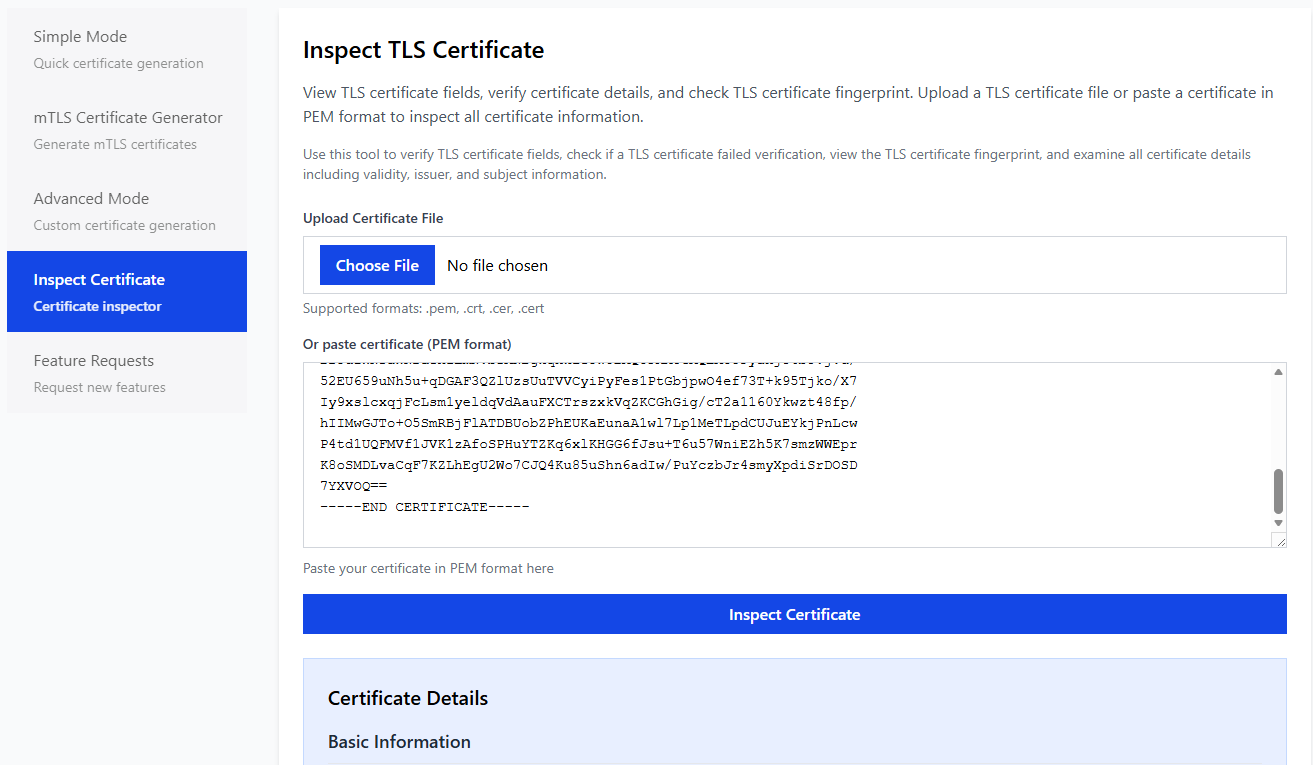
Task: Click the Inspect TLS Certificate page title
Action: coord(423,49)
